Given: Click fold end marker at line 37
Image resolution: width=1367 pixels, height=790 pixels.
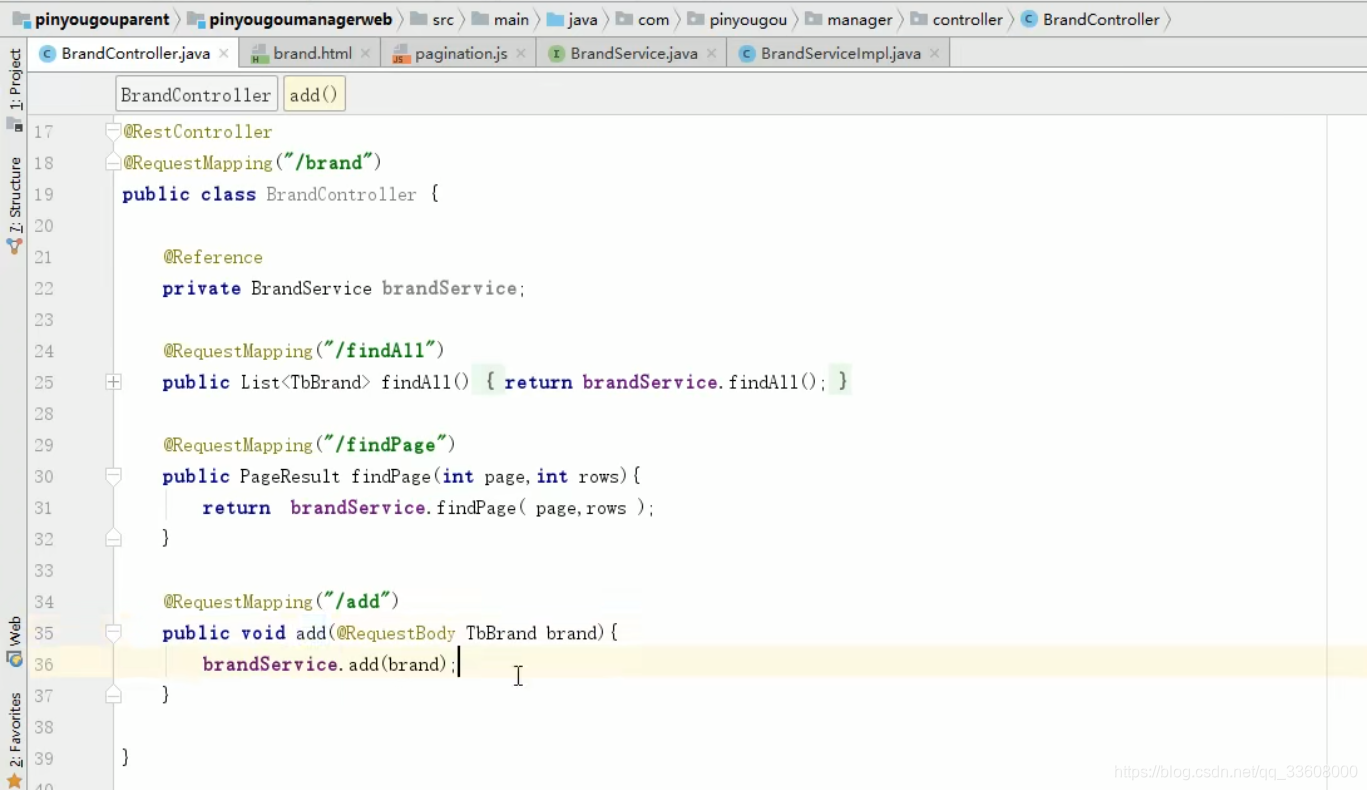Looking at the screenshot, I should [x=113, y=695].
